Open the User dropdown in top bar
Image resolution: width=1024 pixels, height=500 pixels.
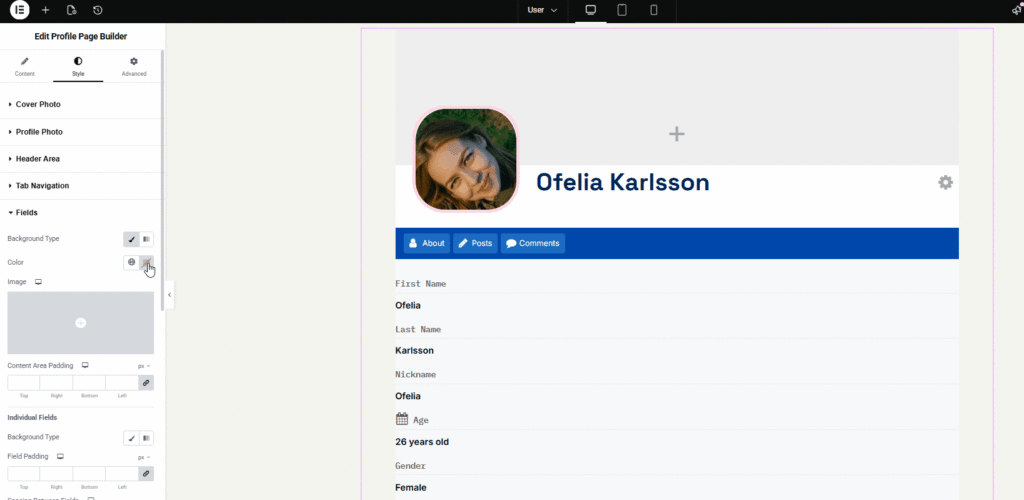(542, 10)
